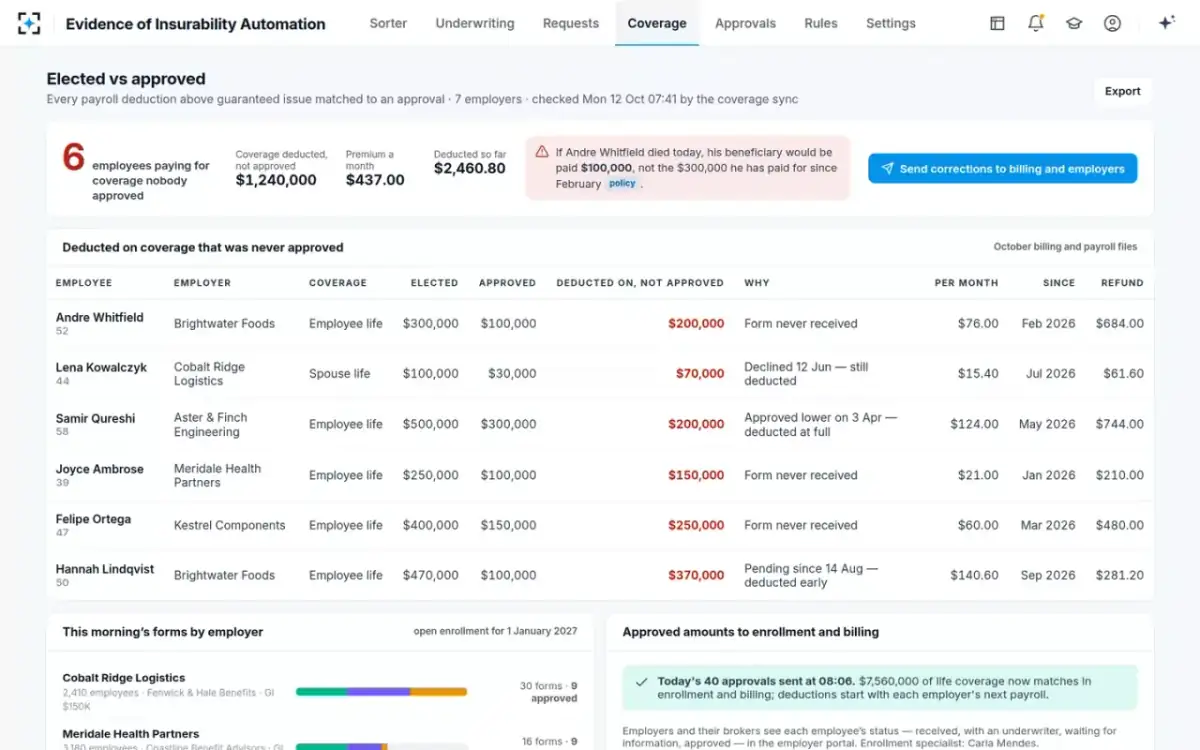Select Hannah Lindqvist in the table
1200x750 pixels.
pyautogui.click(x=105, y=569)
